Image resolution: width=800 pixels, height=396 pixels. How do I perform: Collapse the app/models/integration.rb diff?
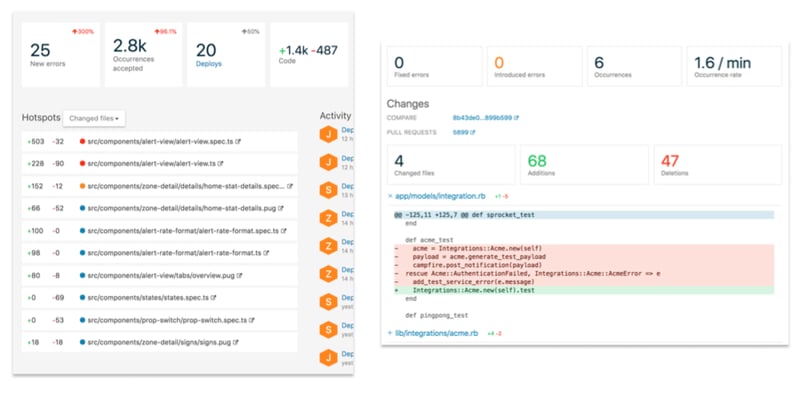click(x=390, y=196)
